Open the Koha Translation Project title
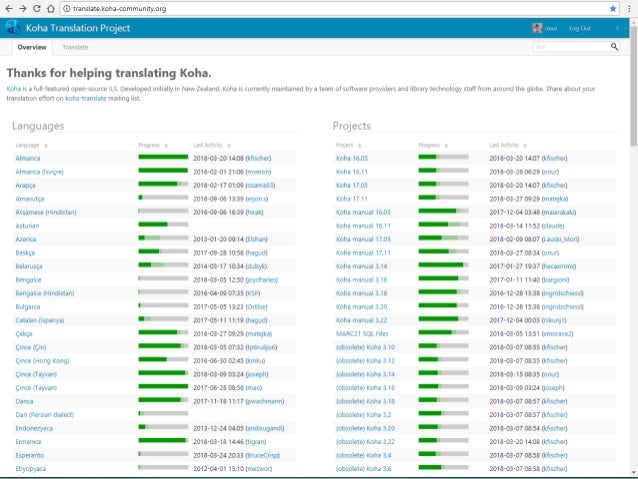Image resolution: width=638 pixels, height=479 pixels. pos(78,28)
